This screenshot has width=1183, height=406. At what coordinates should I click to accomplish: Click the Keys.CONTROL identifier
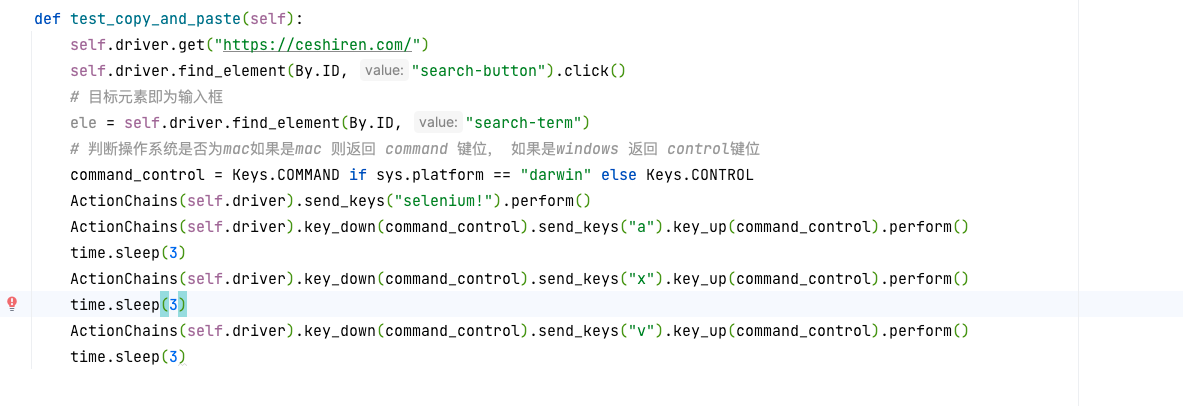(699, 175)
